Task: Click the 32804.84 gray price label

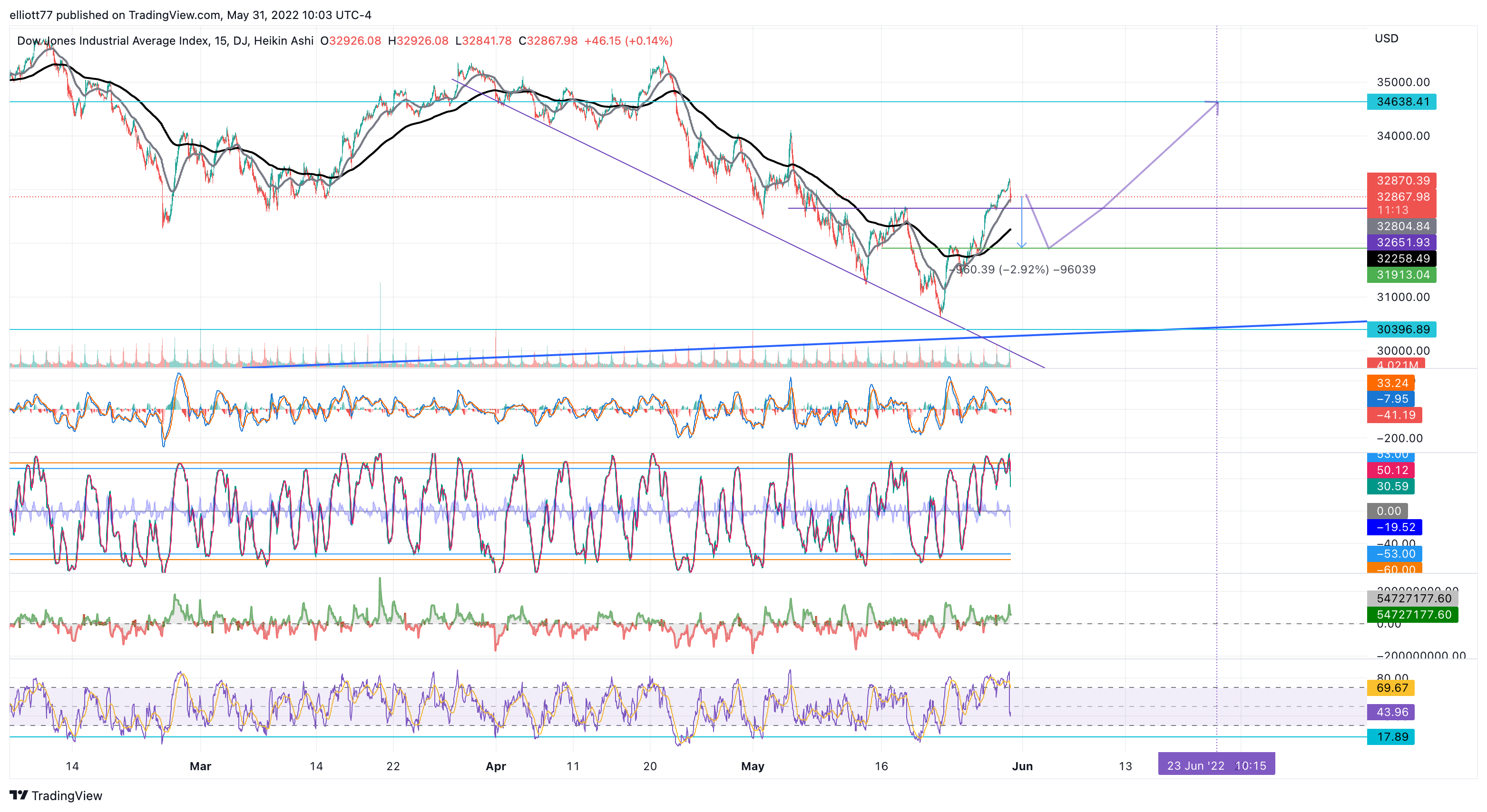Action: tap(1401, 226)
